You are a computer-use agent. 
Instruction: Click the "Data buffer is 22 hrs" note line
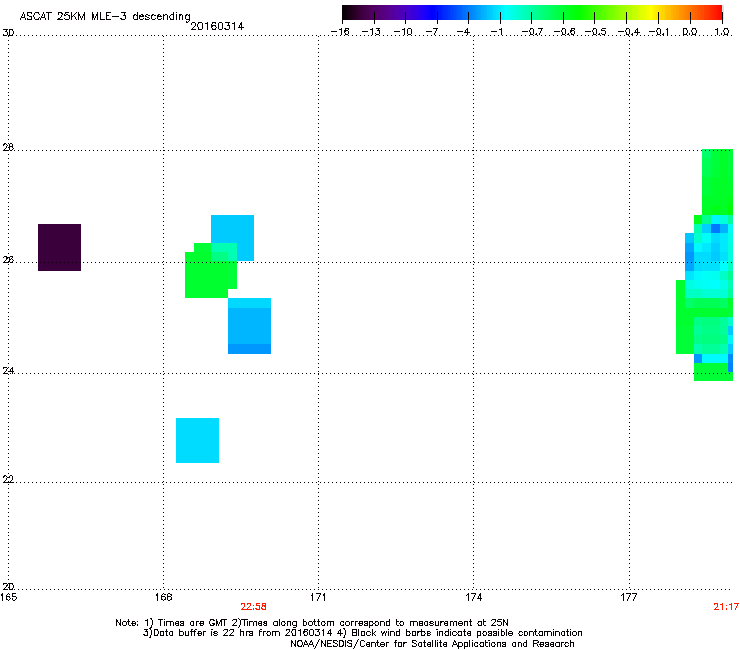pos(362,633)
